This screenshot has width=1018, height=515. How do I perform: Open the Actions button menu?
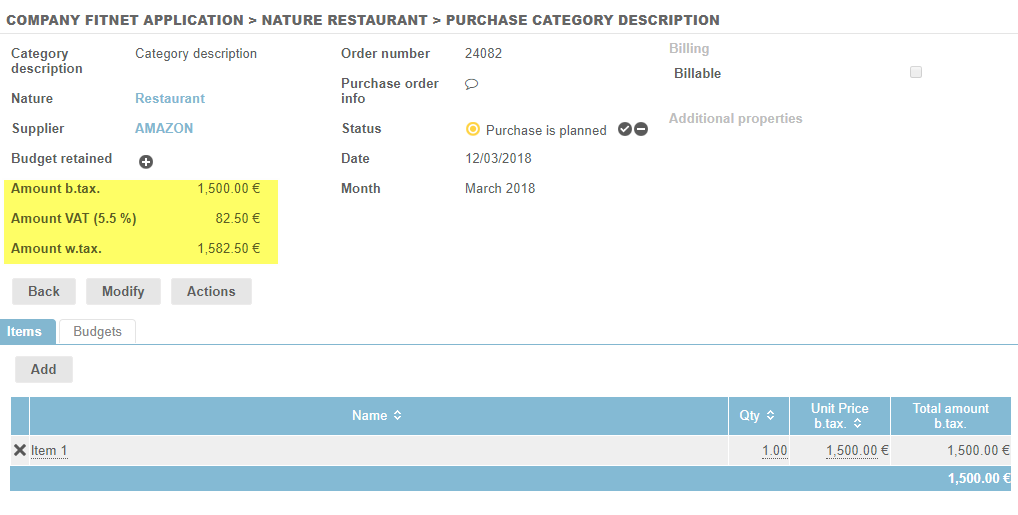pyautogui.click(x=211, y=291)
